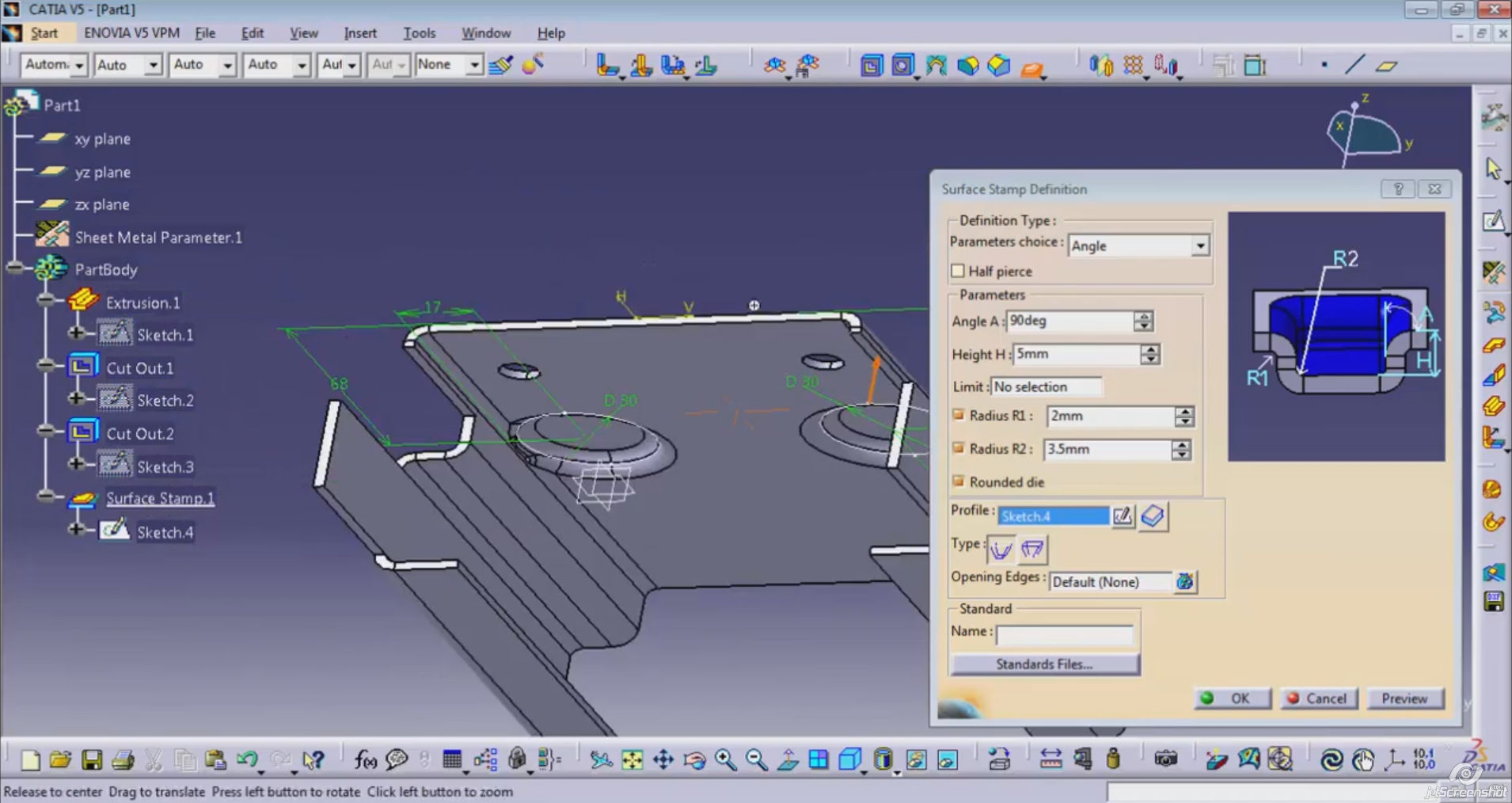Click the catalog icon next to Profile
The height and width of the screenshot is (803, 1512).
click(x=1153, y=516)
